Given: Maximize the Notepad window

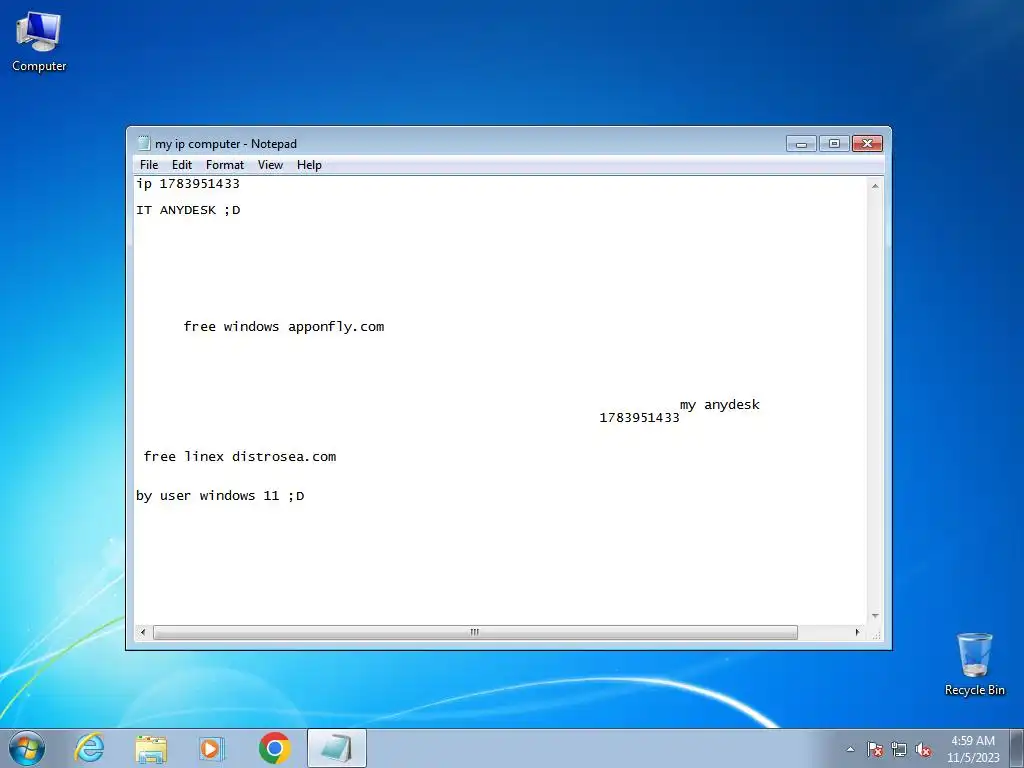Looking at the screenshot, I should point(834,143).
